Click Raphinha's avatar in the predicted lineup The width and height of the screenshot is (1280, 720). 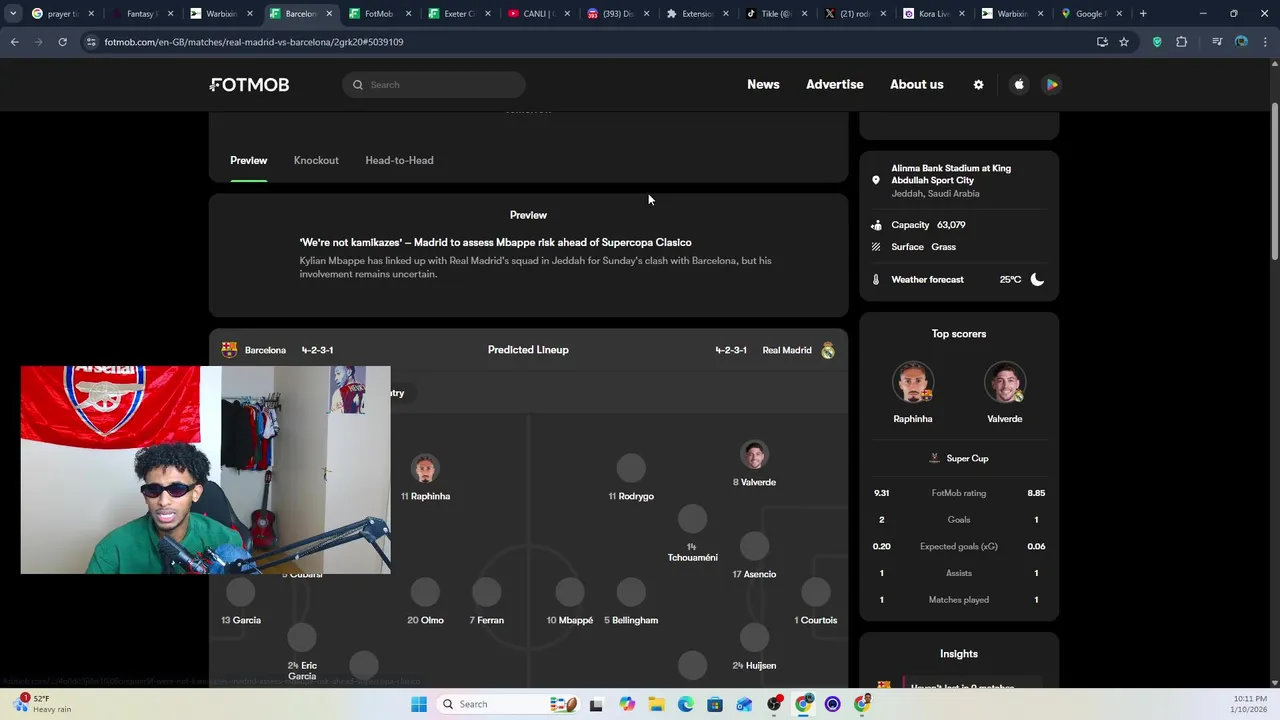coord(425,470)
